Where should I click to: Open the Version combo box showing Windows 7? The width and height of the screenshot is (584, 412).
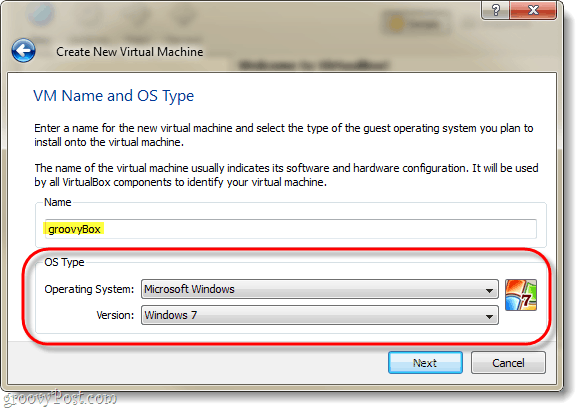320,316
